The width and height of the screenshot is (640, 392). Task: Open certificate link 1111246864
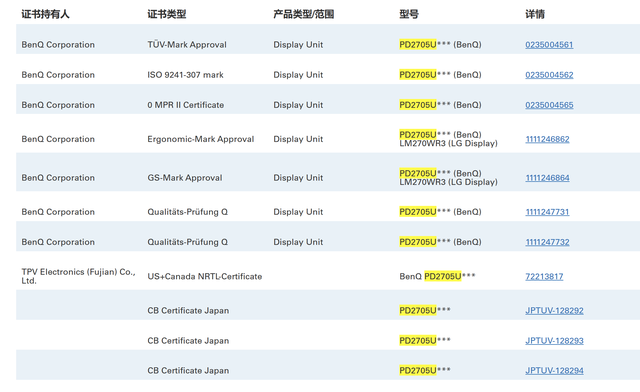[x=547, y=178]
